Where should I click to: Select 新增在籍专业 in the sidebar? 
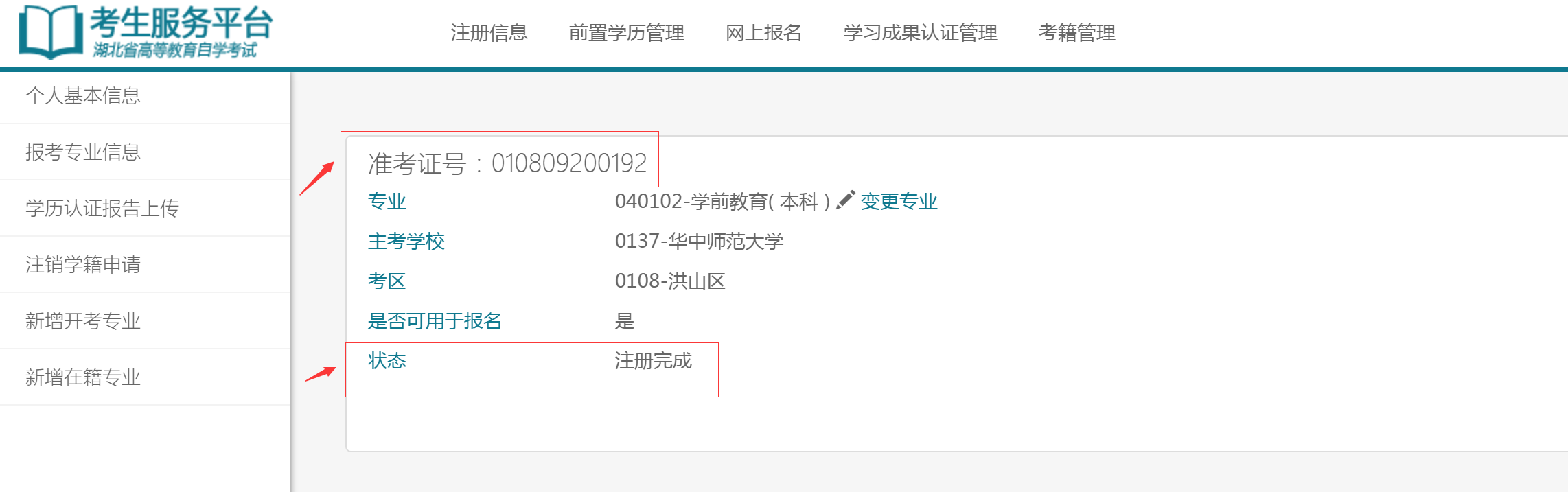pos(84,377)
